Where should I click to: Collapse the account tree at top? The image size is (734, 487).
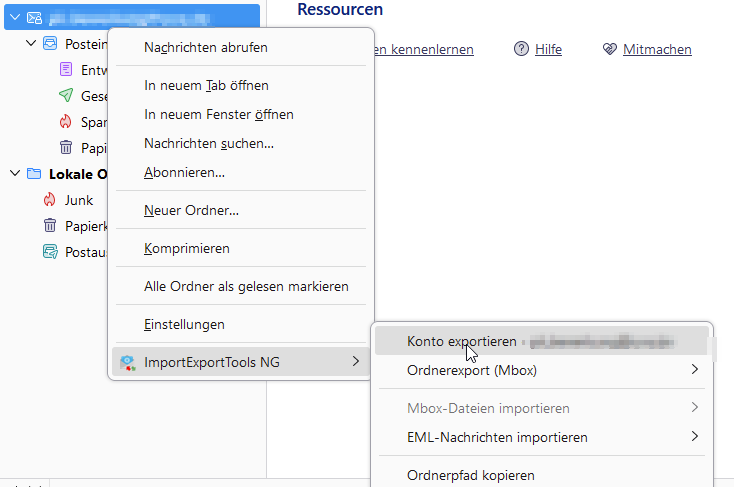click(x=15, y=18)
